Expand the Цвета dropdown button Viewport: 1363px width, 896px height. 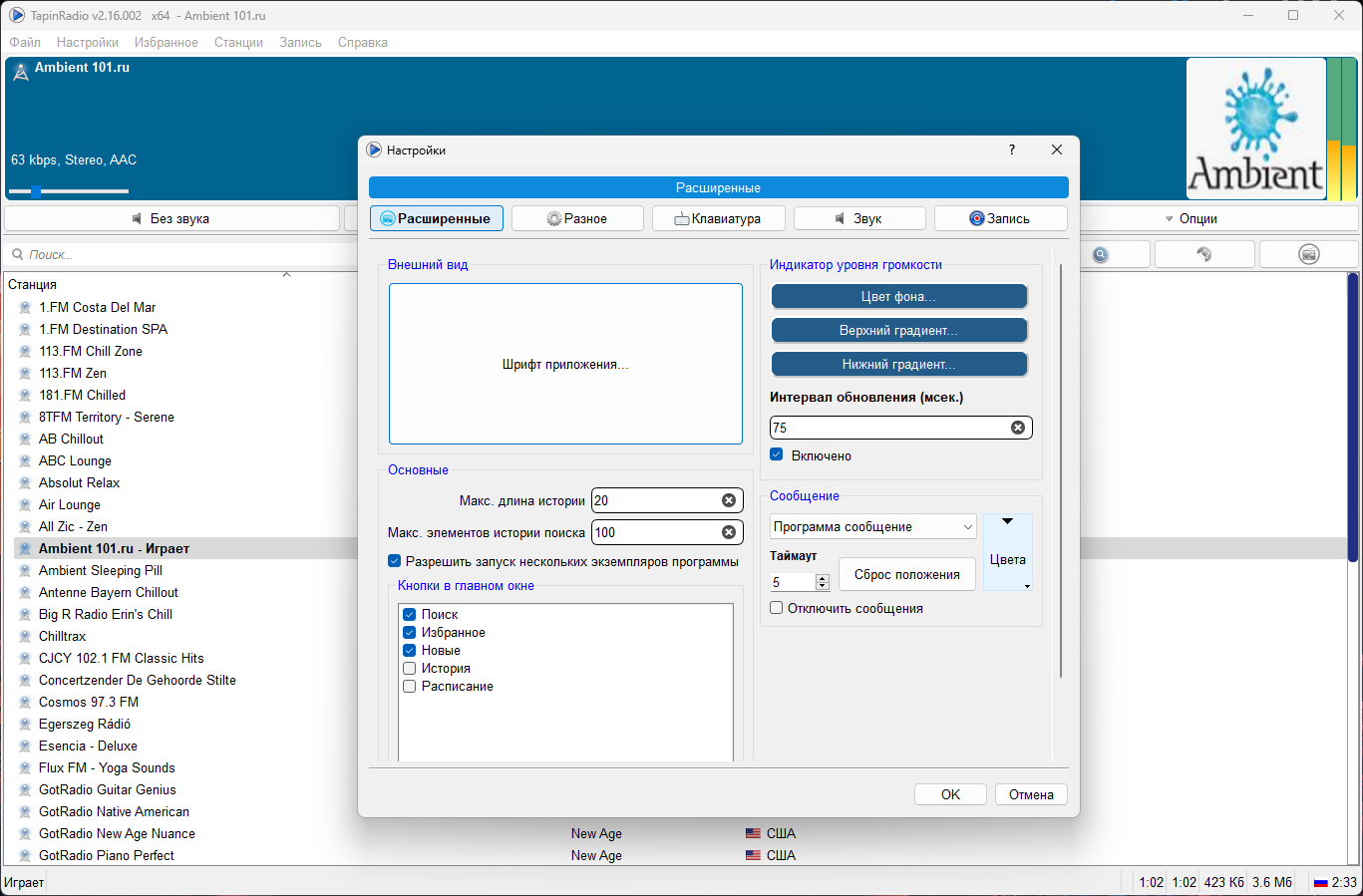coord(1007,553)
